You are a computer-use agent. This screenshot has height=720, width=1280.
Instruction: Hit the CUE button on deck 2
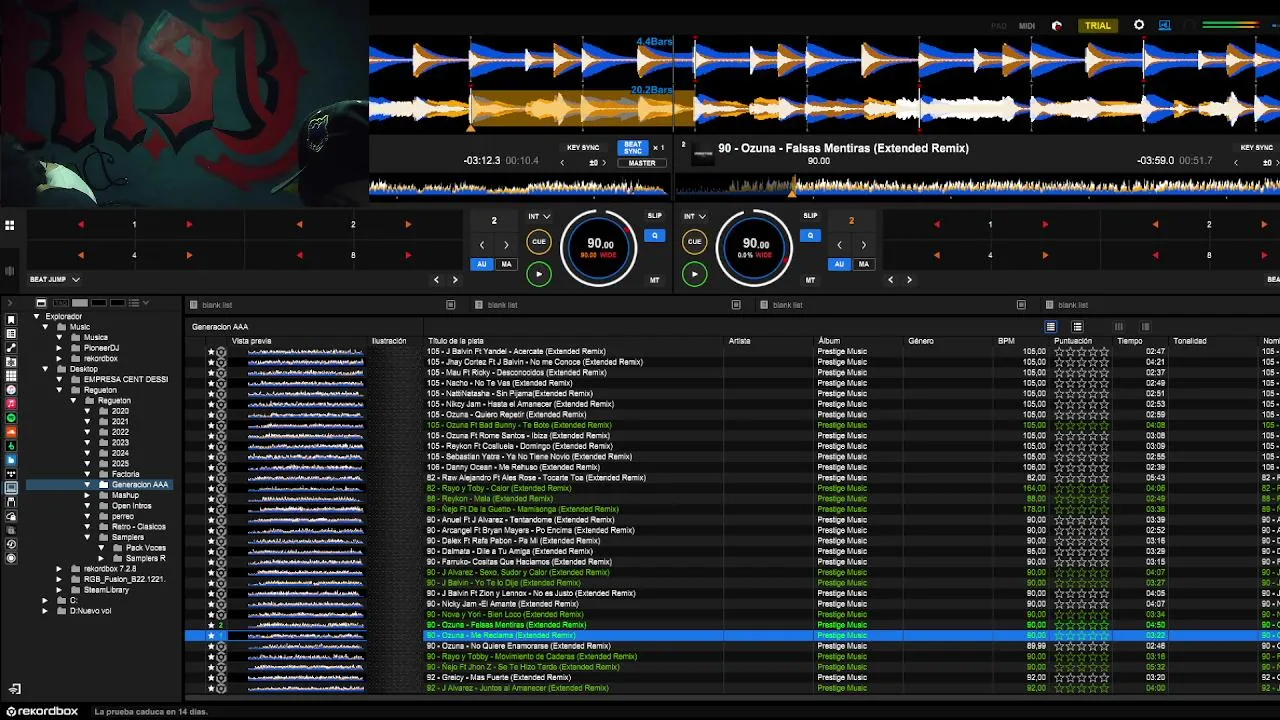point(695,241)
